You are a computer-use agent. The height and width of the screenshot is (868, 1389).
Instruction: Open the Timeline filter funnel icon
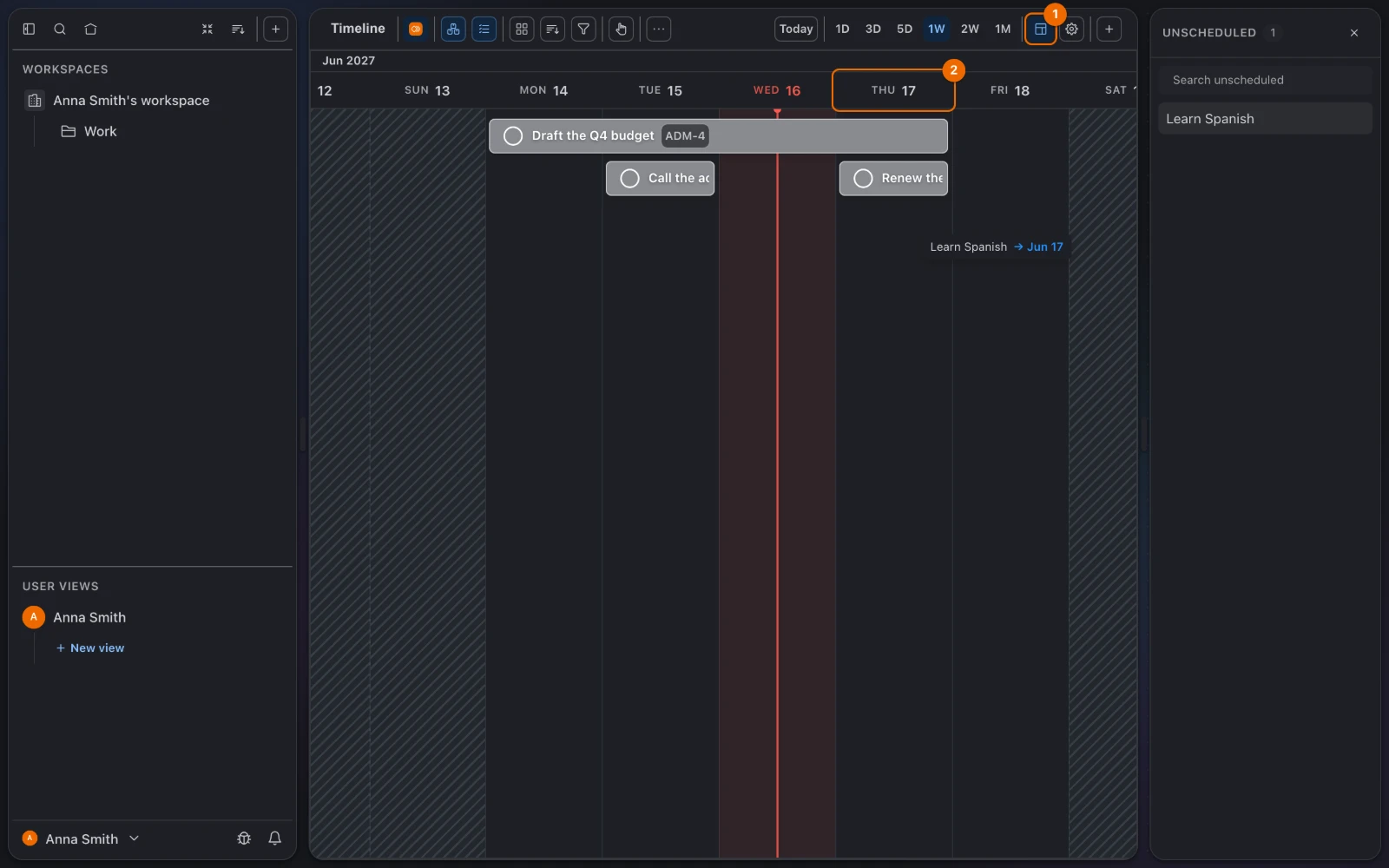(583, 29)
